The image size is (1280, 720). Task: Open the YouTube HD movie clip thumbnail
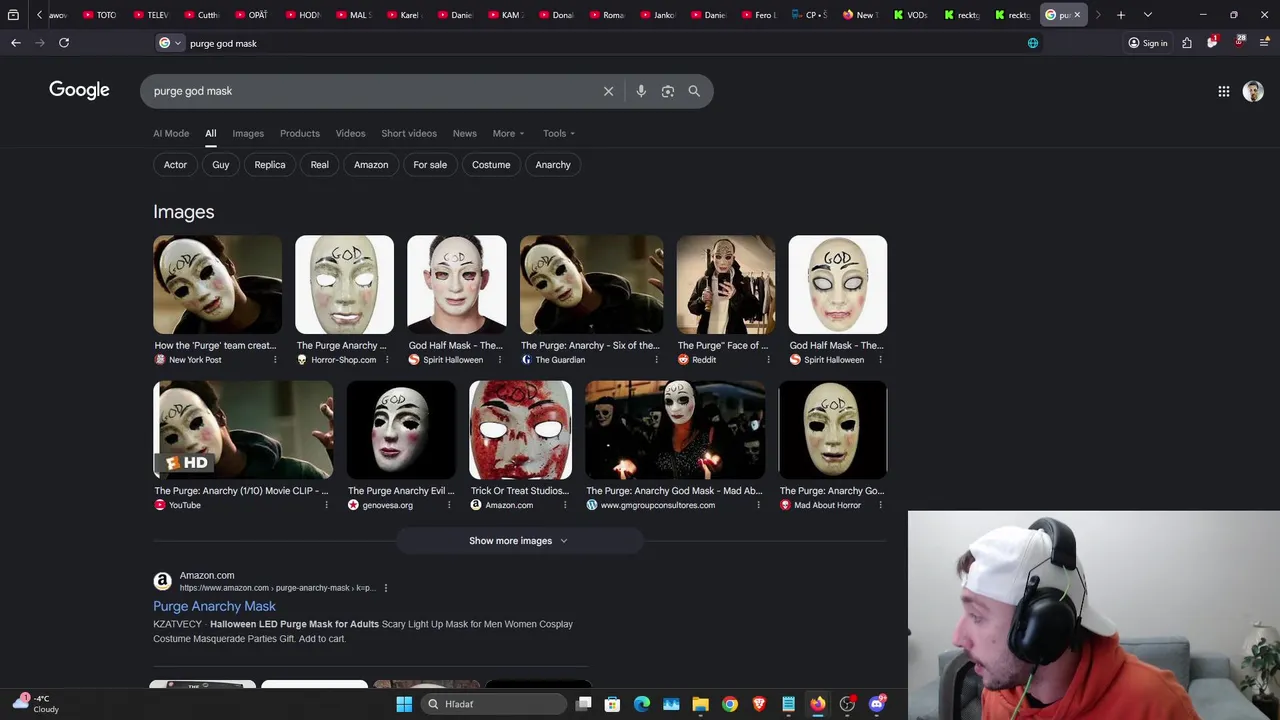tap(243, 430)
